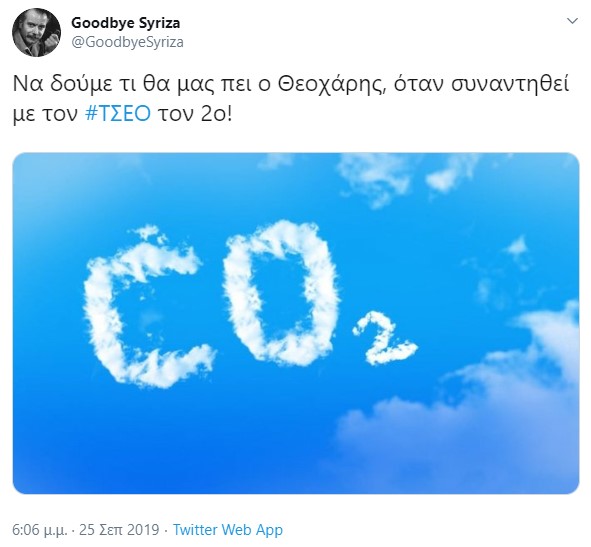
Task: Open the 25 Σεπ 2019 date link
Action: click(119, 530)
